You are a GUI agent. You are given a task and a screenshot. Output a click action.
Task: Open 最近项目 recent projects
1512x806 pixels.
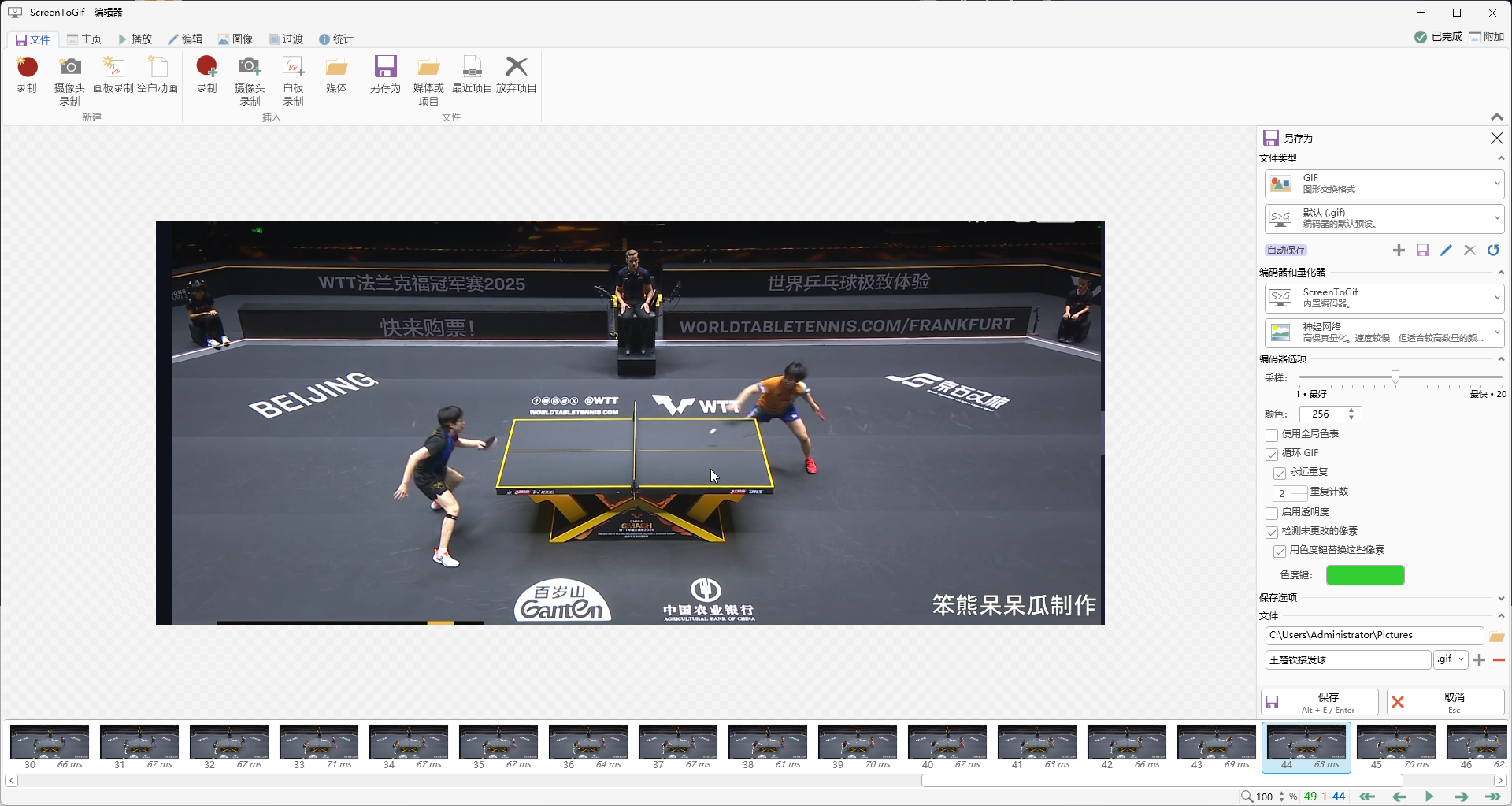[x=472, y=69]
